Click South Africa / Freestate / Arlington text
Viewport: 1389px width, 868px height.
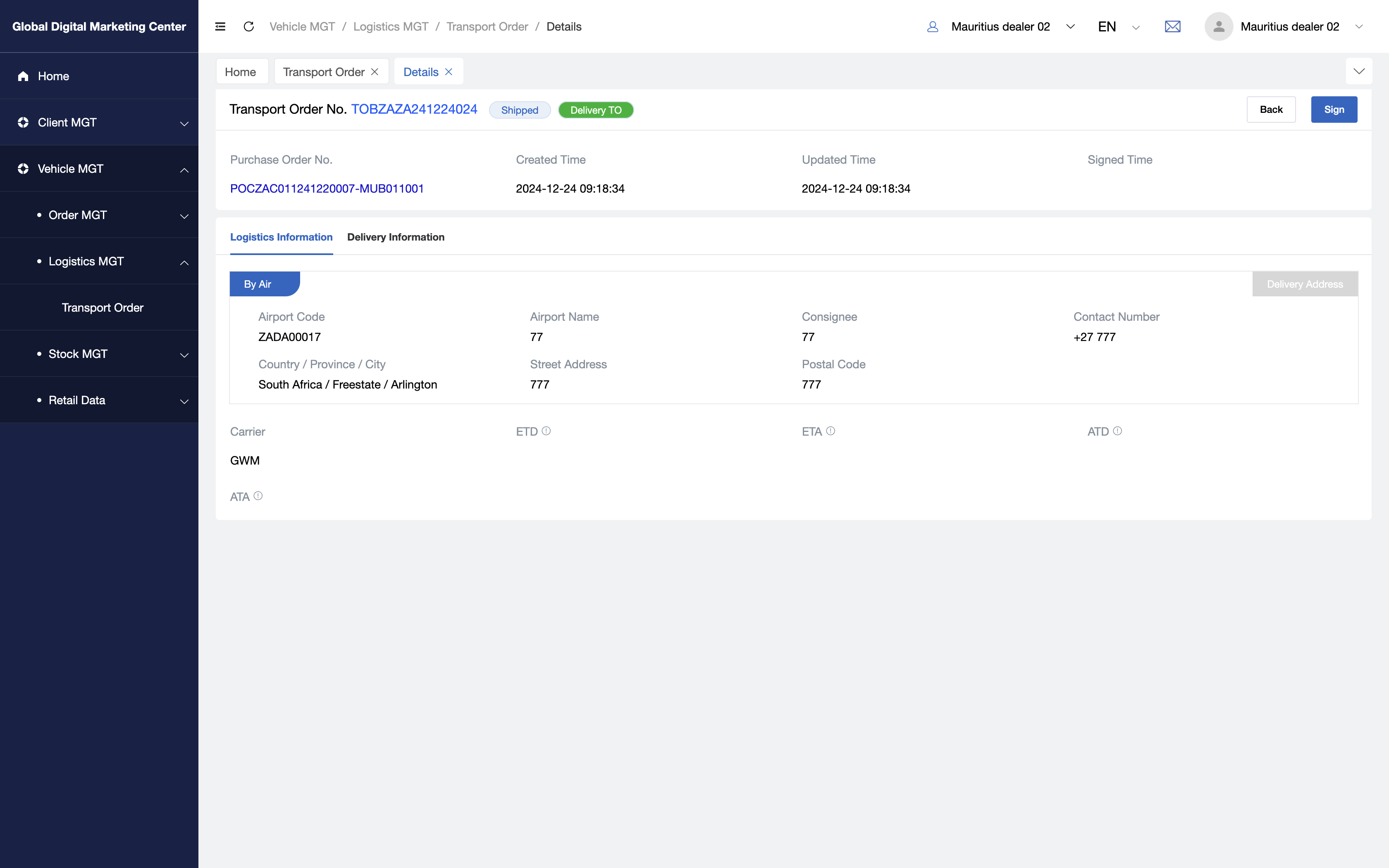[347, 385]
